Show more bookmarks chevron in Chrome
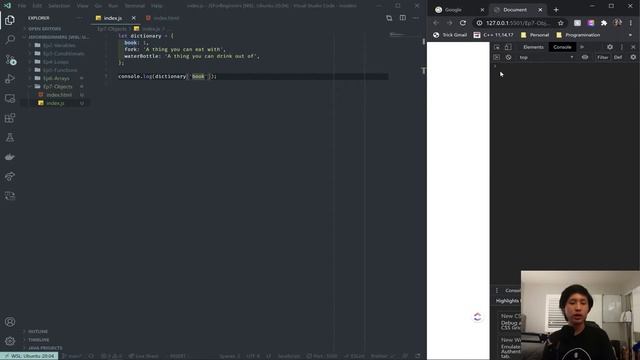Viewport: 640px width, 360px height. [x=630, y=35]
